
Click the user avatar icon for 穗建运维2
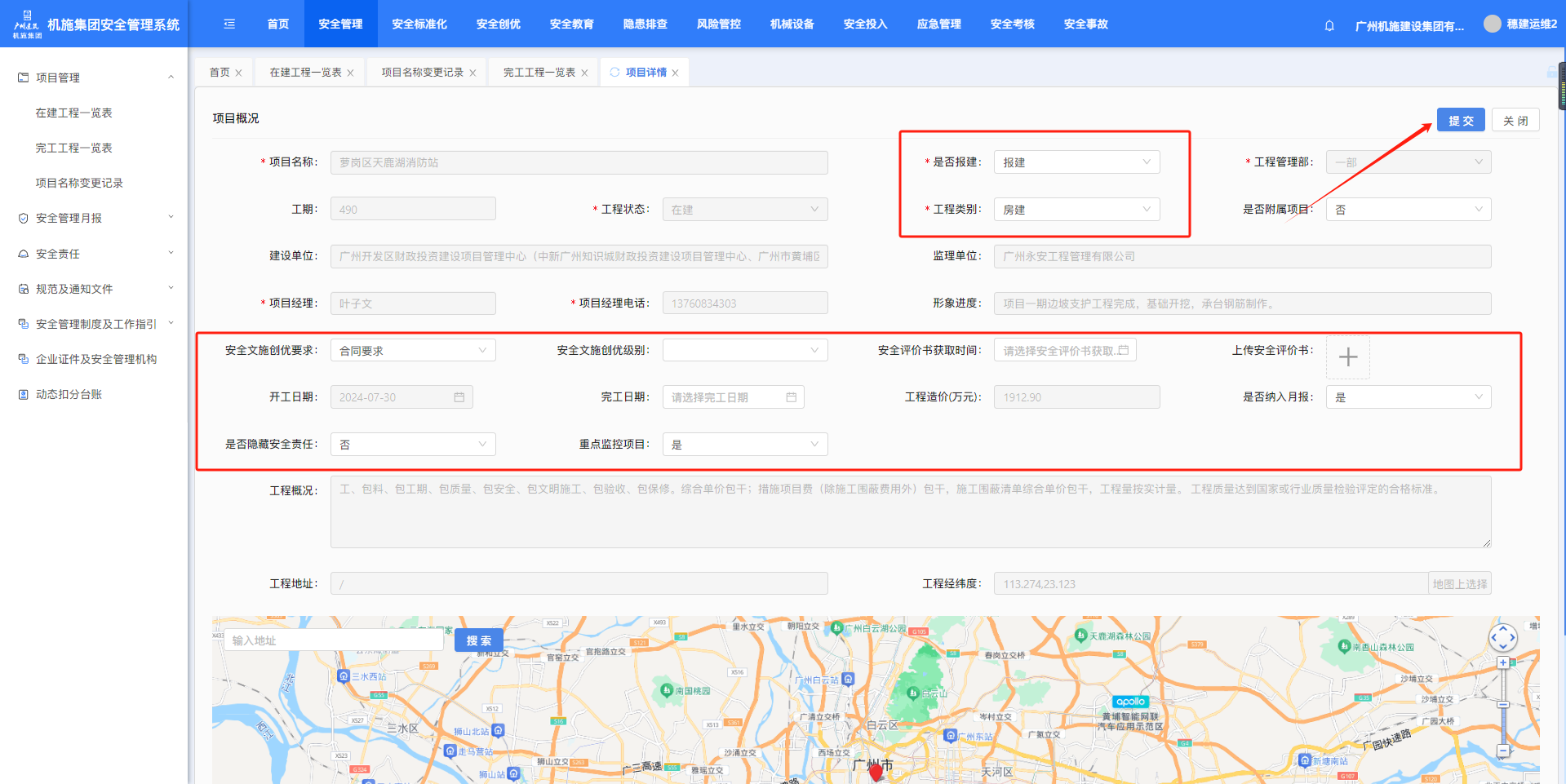(x=1492, y=24)
